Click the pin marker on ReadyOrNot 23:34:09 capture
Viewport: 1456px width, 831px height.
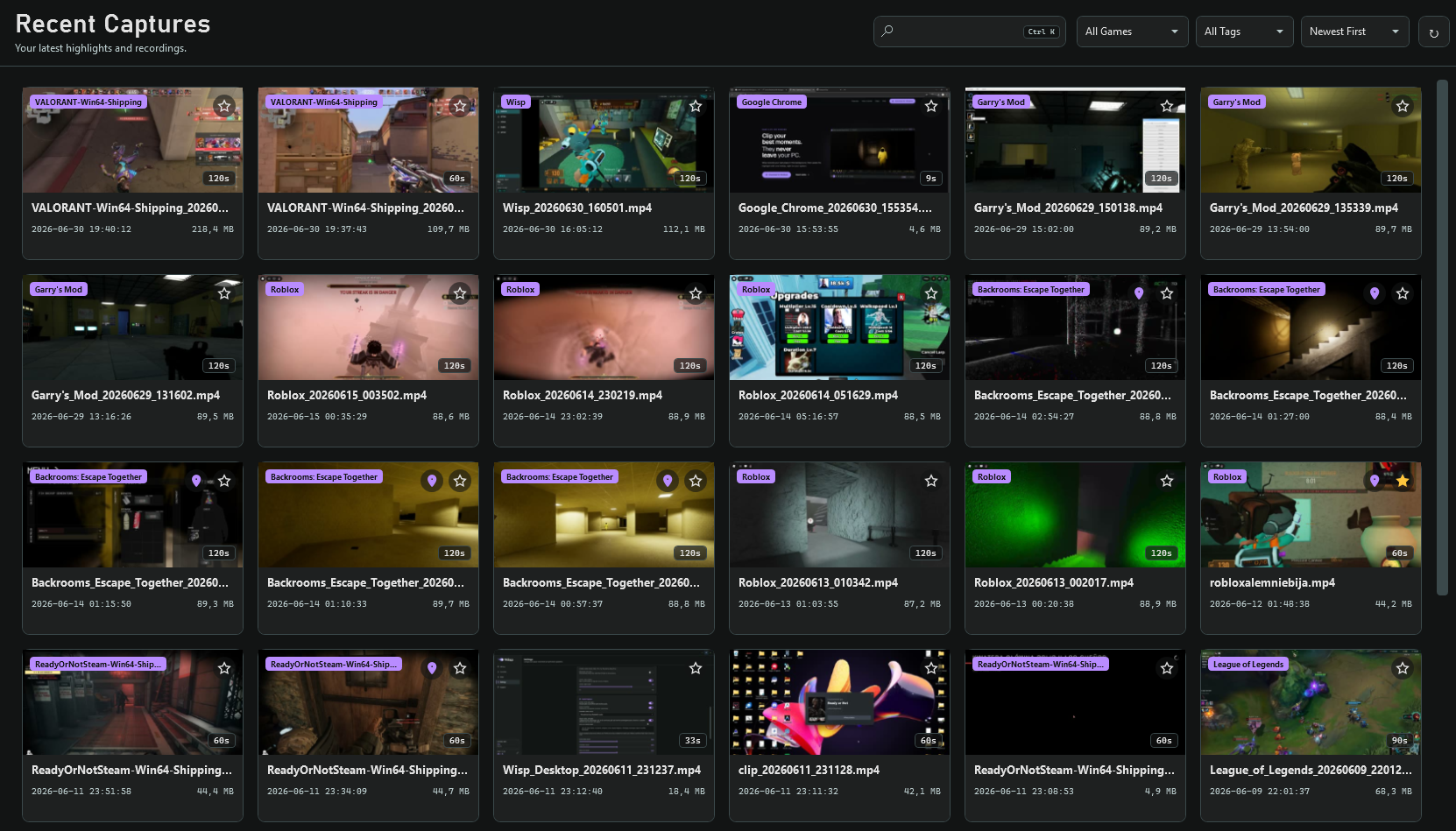click(432, 668)
